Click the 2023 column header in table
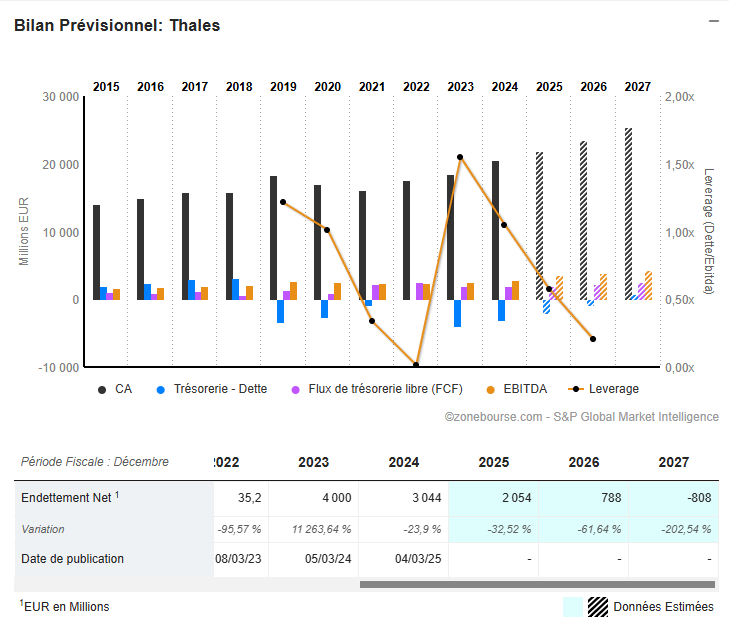 [313, 463]
